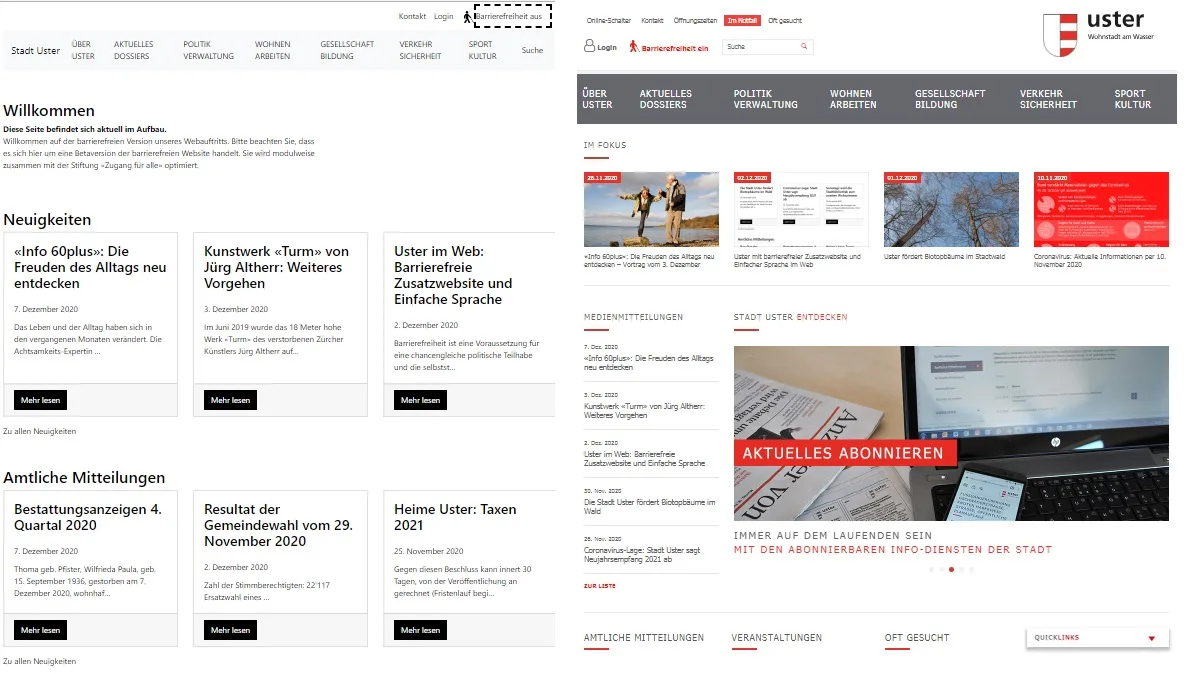Open 'Wohnen Arbeiten' in grey navigation bar
The image size is (1198, 674).
tap(853, 99)
